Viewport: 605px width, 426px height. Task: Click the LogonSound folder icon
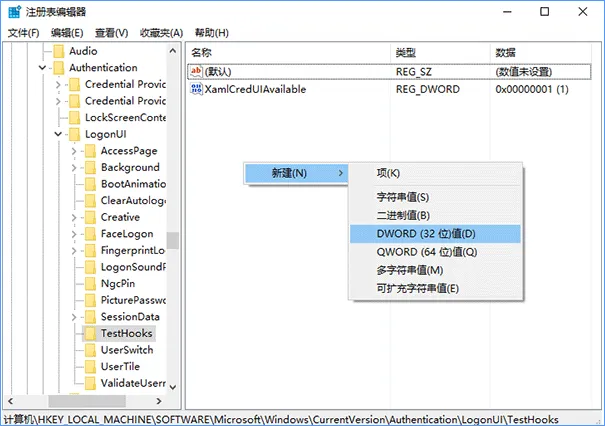[x=90, y=267]
